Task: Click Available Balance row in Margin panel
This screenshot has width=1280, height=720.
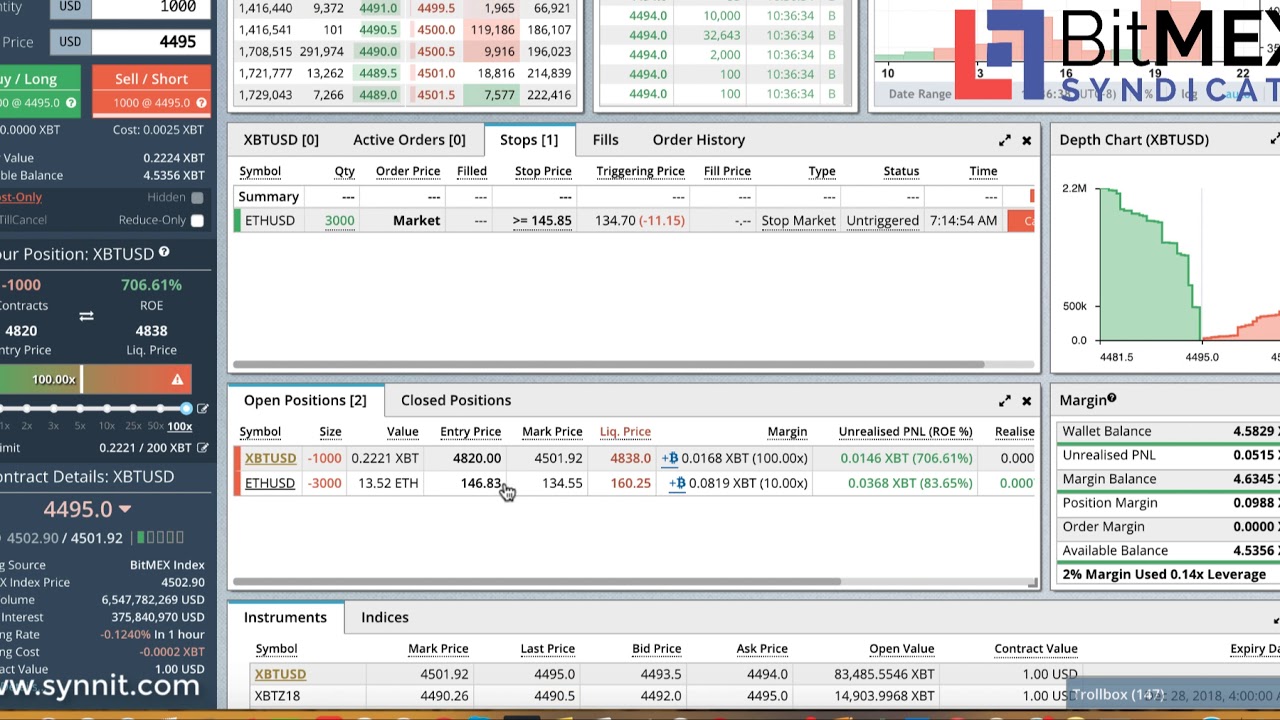Action: [1168, 550]
